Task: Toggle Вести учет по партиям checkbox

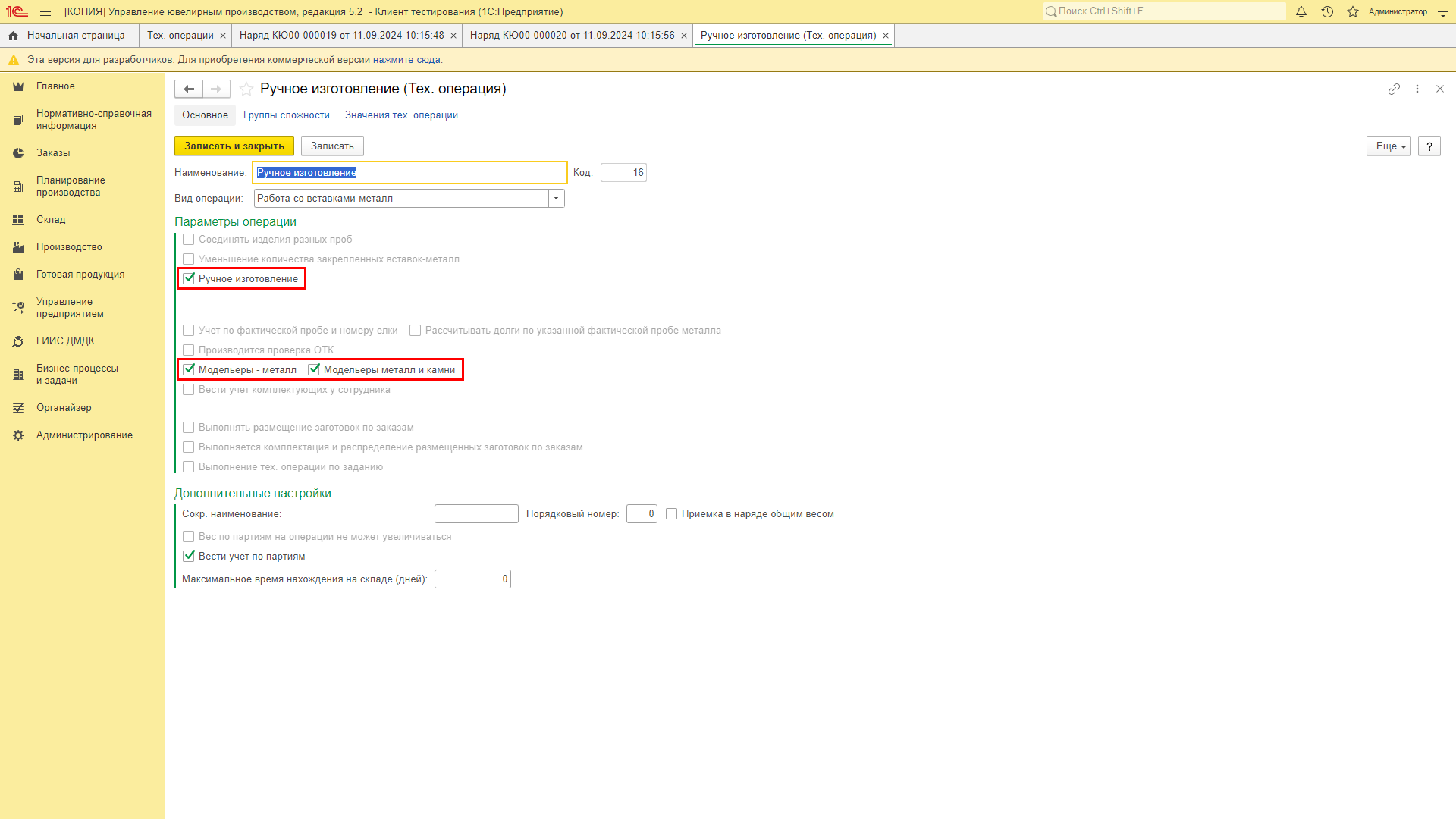Action: pyautogui.click(x=189, y=556)
